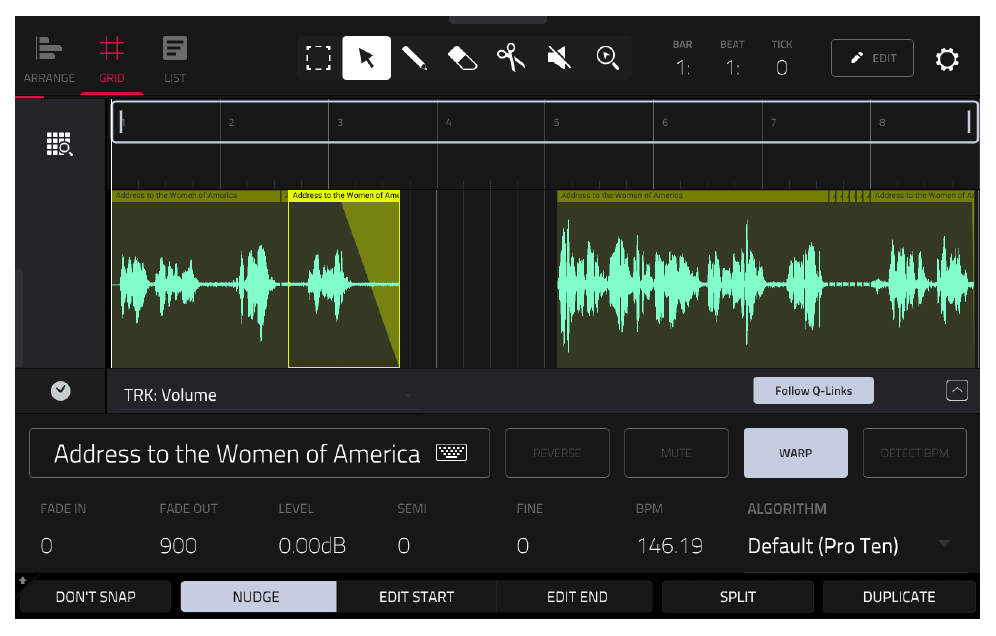Select the Level value 0.00dB
This screenshot has width=996, height=636.
[x=312, y=546]
